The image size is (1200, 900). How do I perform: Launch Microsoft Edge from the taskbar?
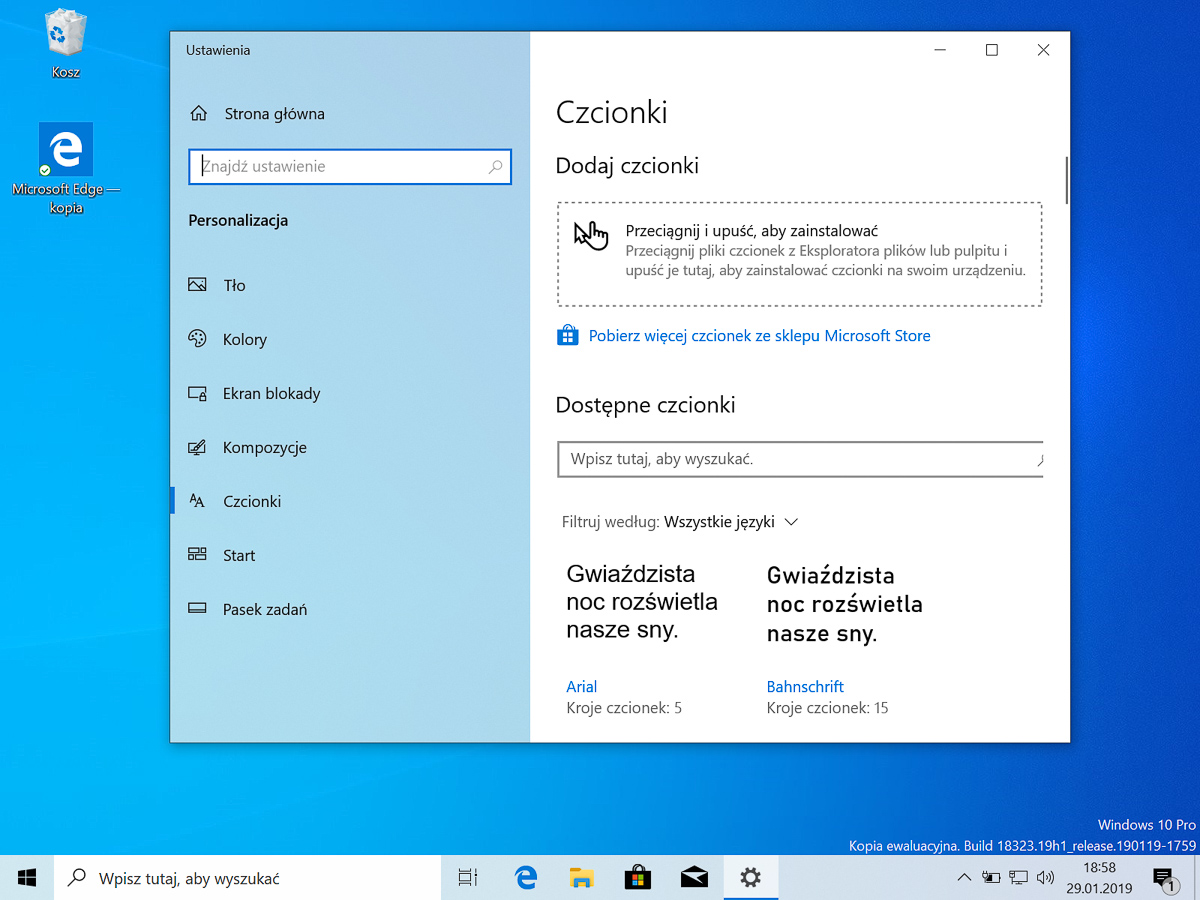[525, 878]
